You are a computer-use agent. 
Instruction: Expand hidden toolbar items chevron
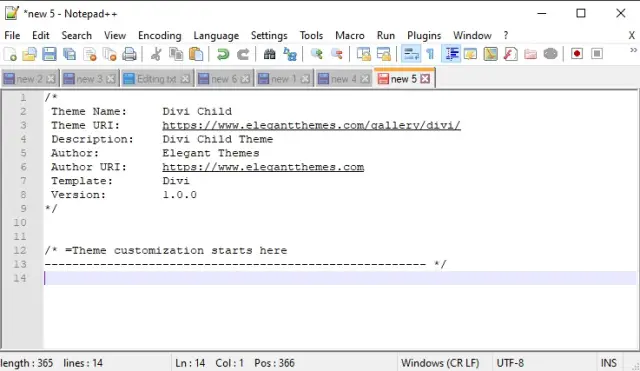click(633, 50)
